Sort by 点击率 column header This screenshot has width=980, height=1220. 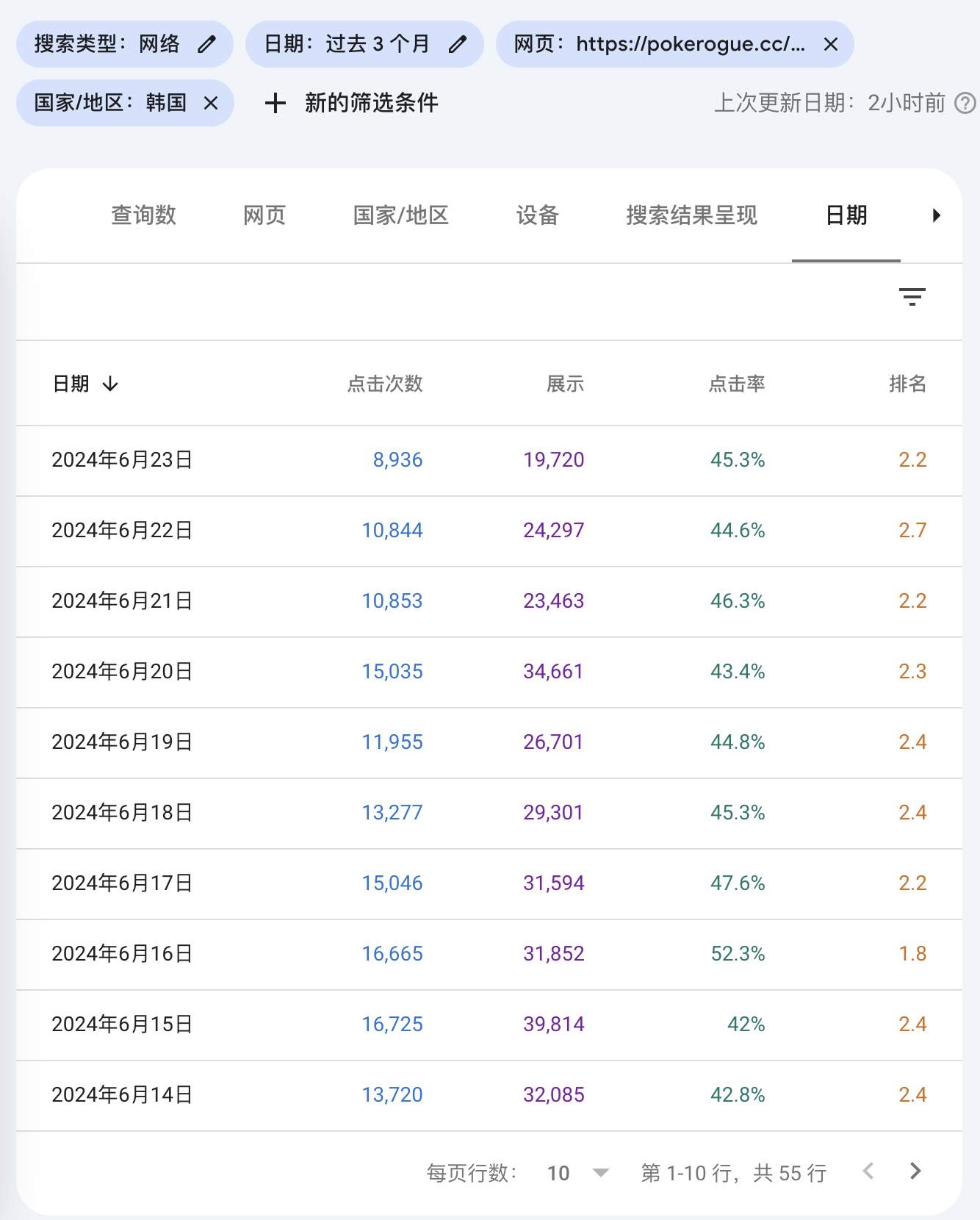[x=737, y=384]
